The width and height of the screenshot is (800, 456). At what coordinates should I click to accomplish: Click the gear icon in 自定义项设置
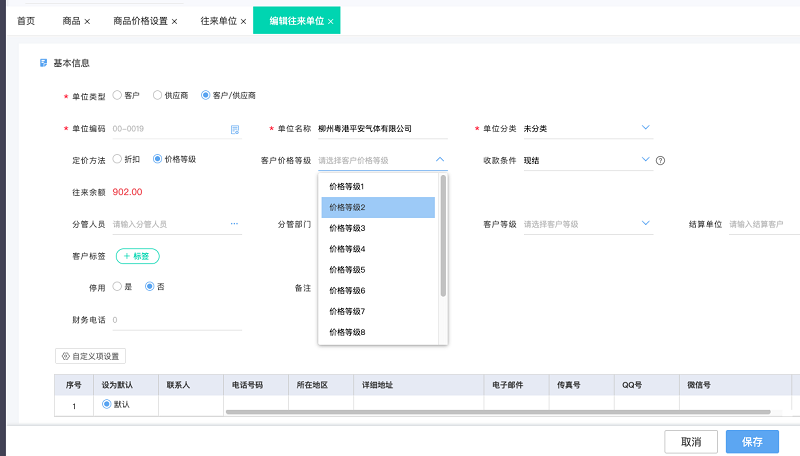click(65, 356)
